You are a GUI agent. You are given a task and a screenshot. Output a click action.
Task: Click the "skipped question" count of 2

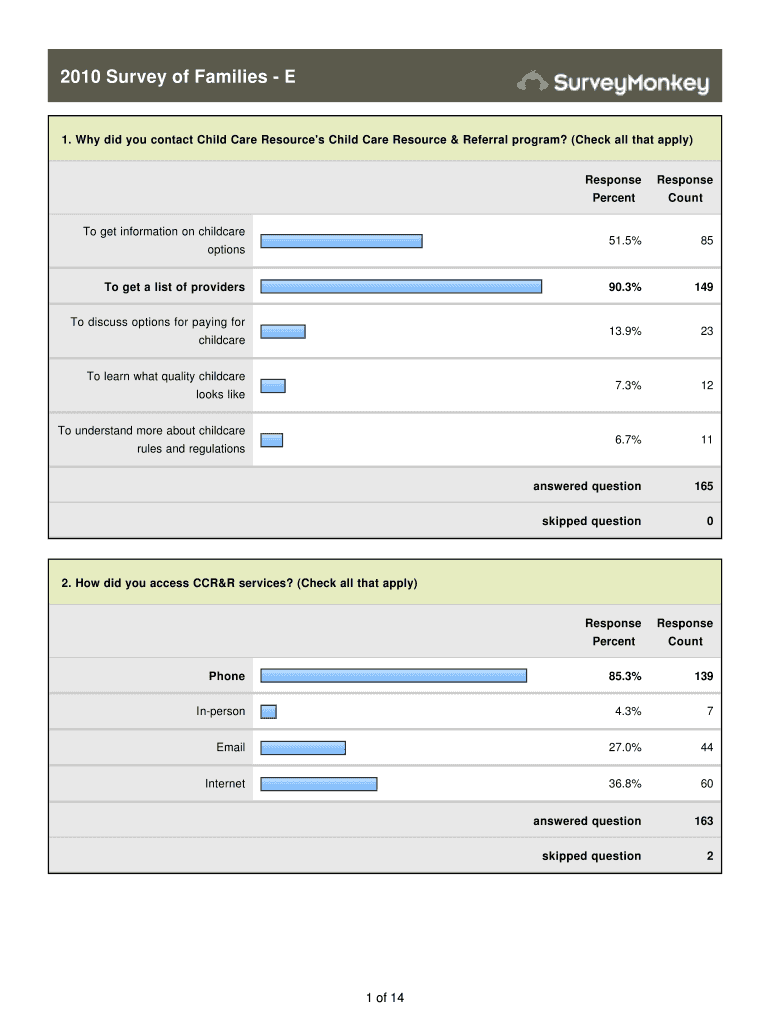(709, 856)
